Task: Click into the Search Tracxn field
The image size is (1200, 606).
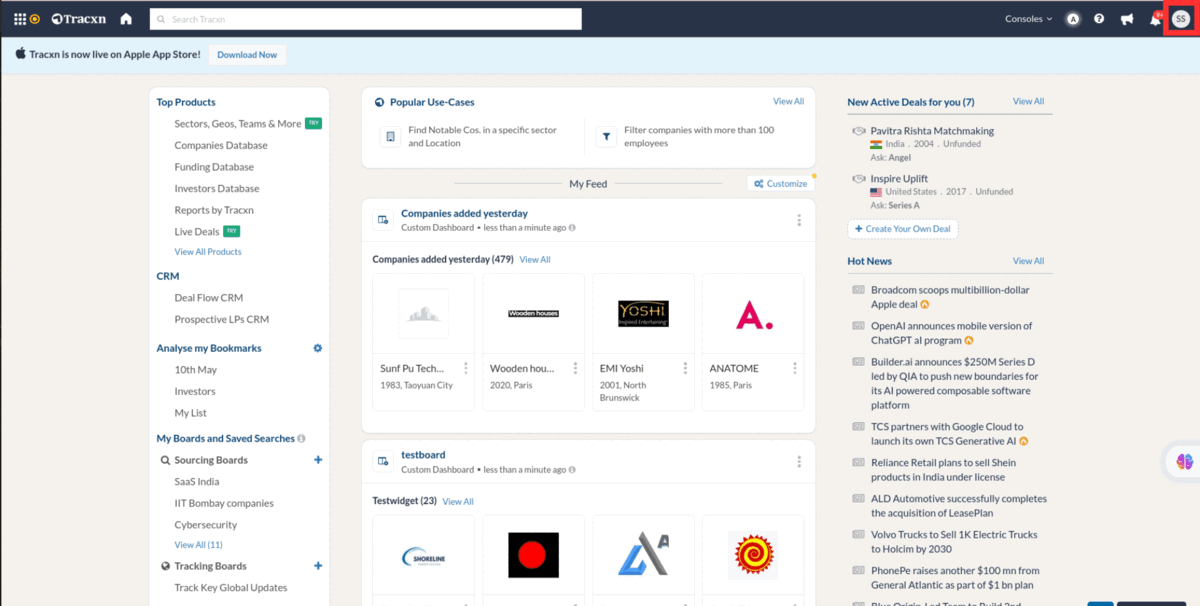Action: [366, 19]
